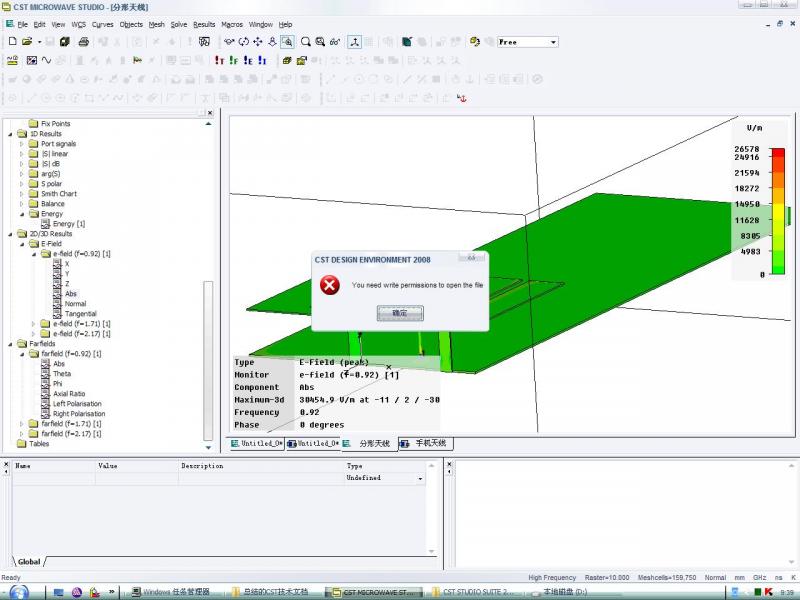The width and height of the screenshot is (800, 600).
Task: Select Axial Ratio farfield result
Action: 69,394
